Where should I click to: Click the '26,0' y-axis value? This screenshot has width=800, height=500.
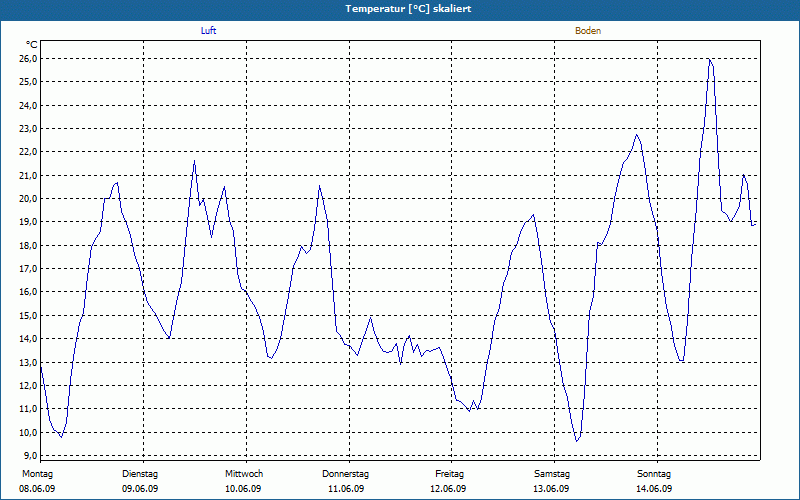[28, 59]
